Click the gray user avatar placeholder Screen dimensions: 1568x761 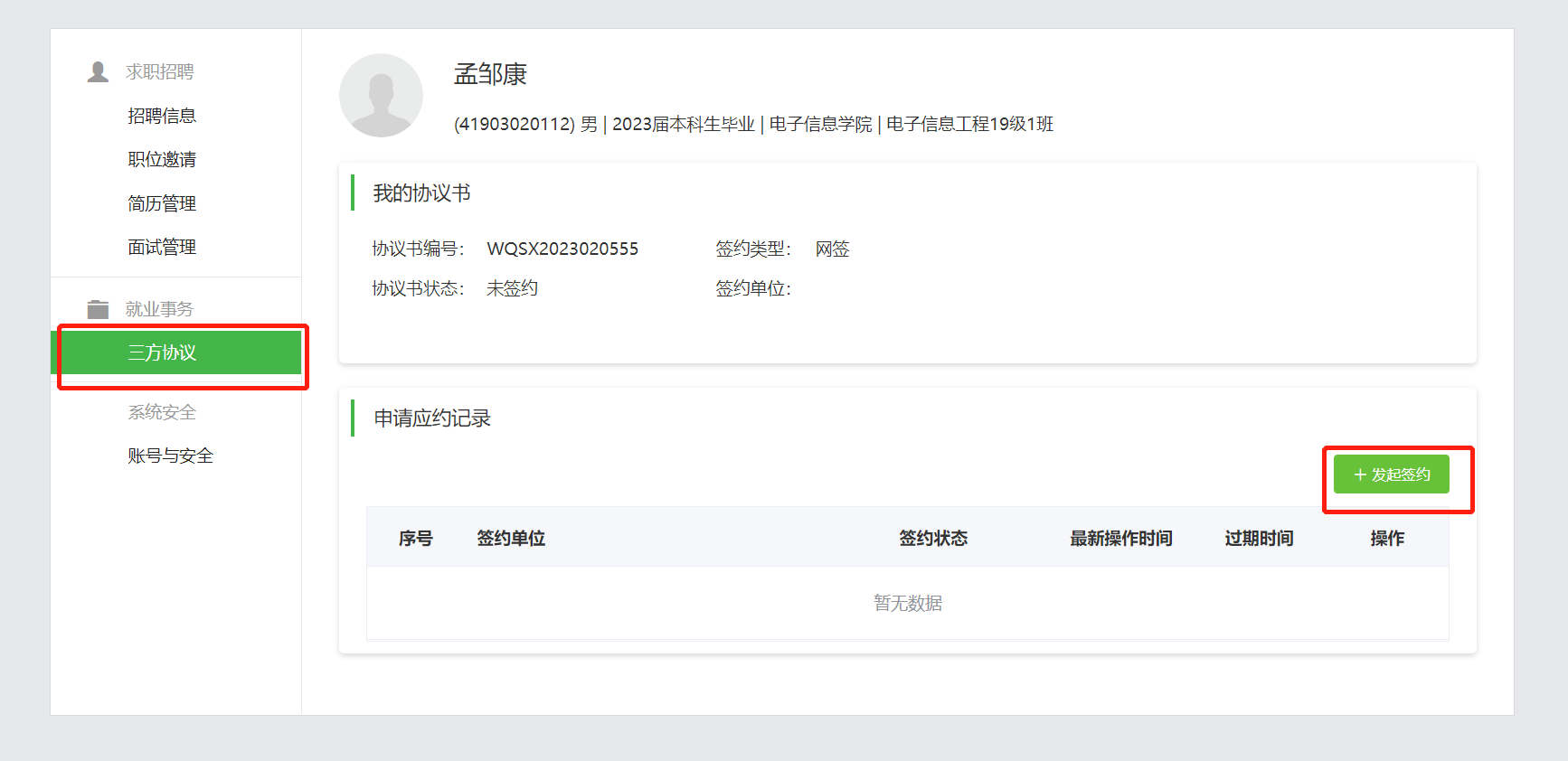(x=381, y=96)
